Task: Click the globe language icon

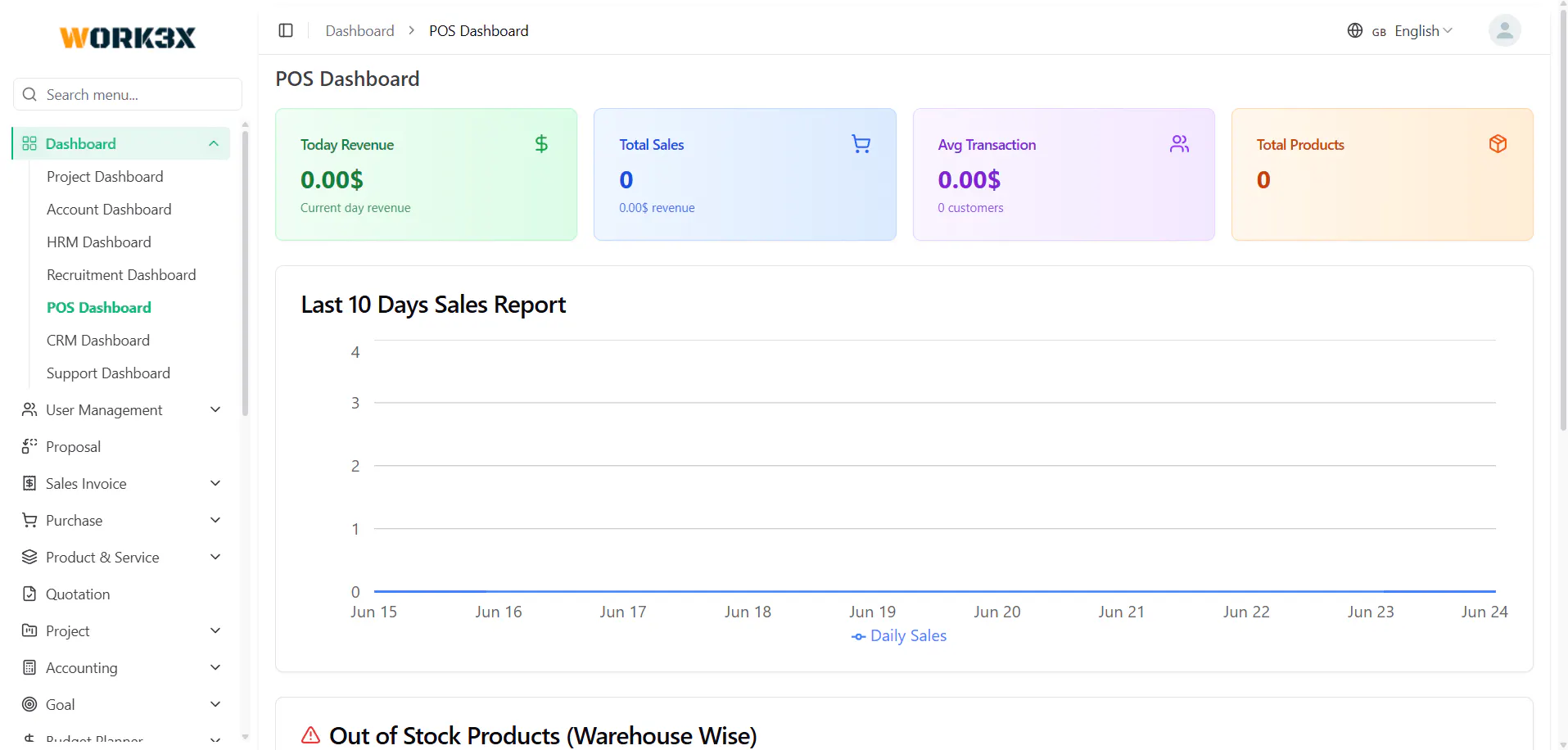Action: click(x=1355, y=30)
